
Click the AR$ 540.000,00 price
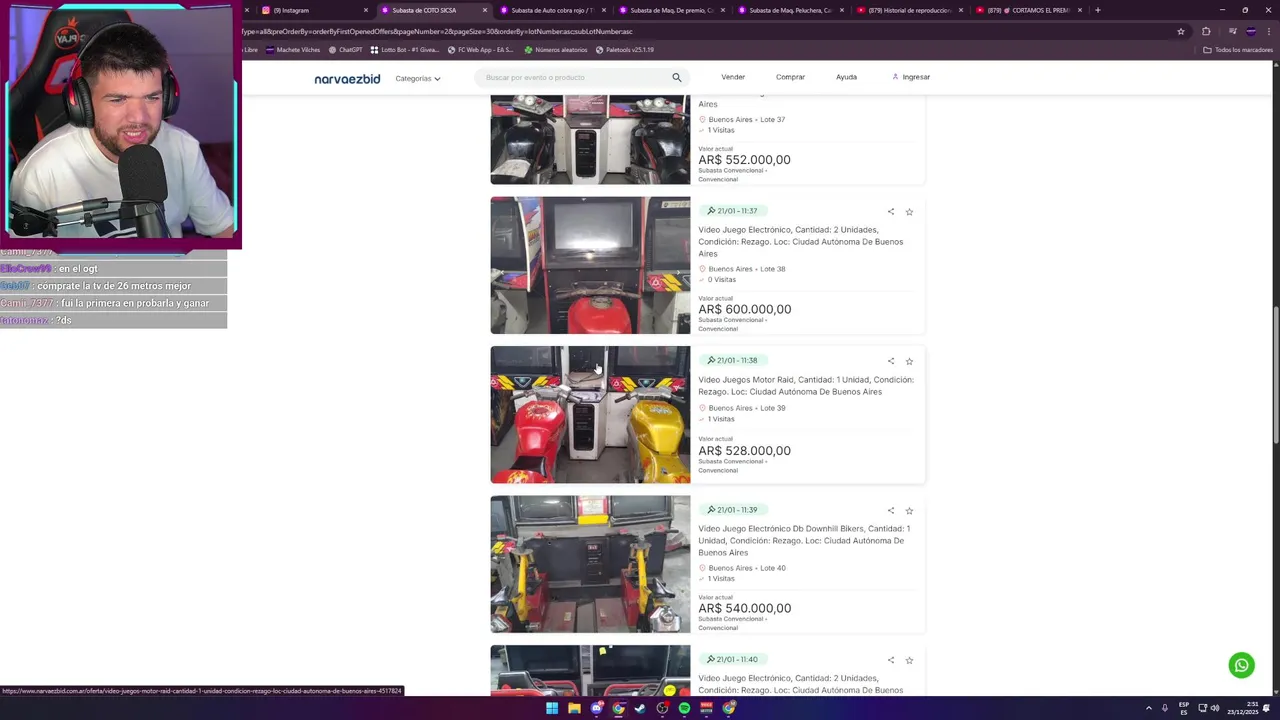pos(744,608)
